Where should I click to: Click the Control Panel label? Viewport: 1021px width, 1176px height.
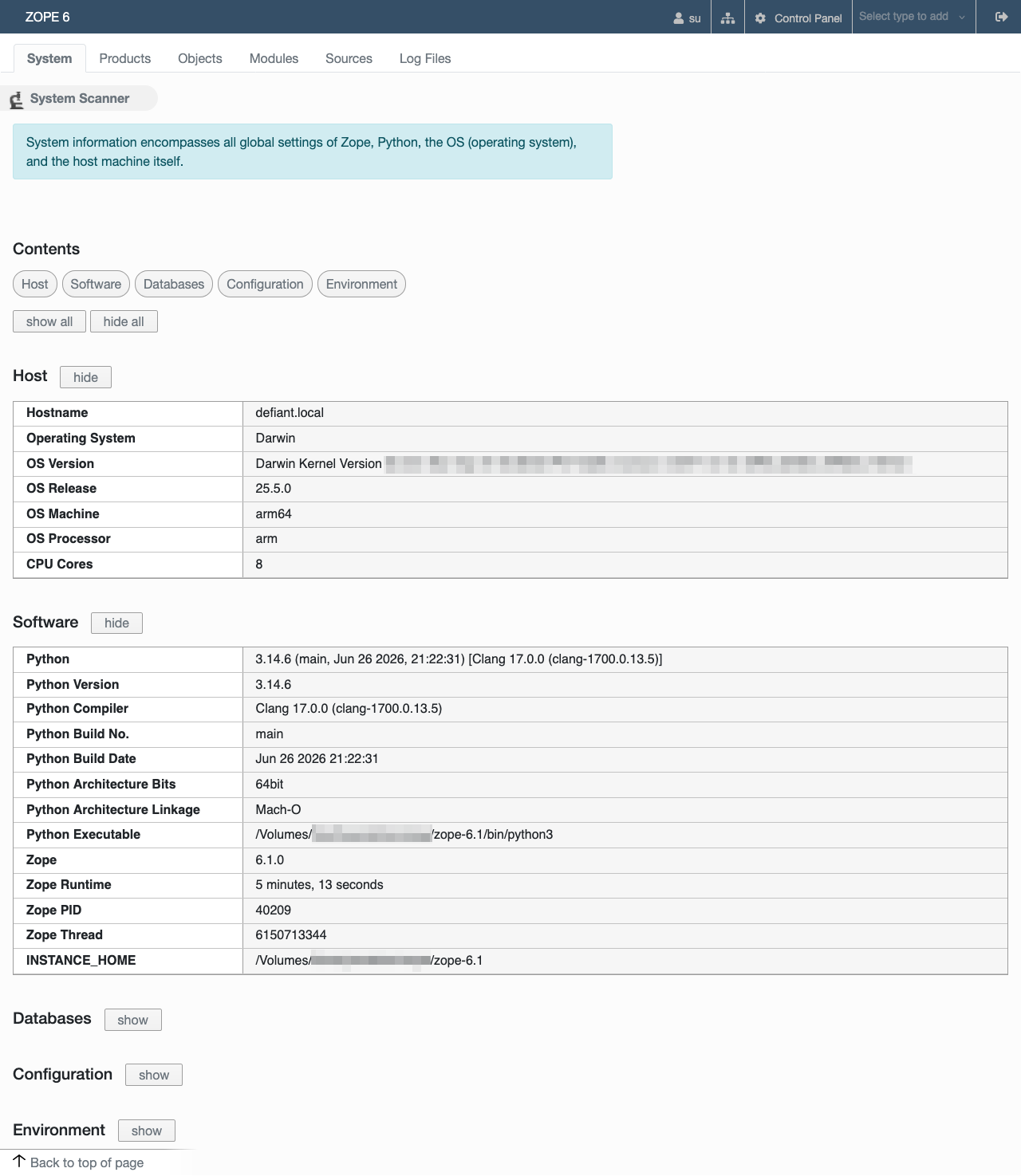808,18
